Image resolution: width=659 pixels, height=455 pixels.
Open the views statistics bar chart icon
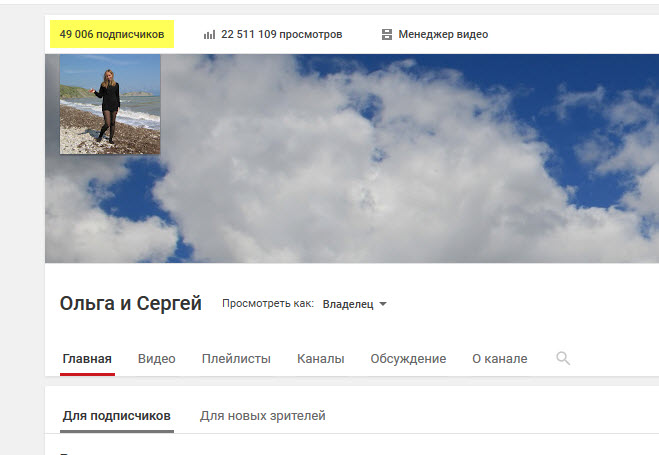209,34
